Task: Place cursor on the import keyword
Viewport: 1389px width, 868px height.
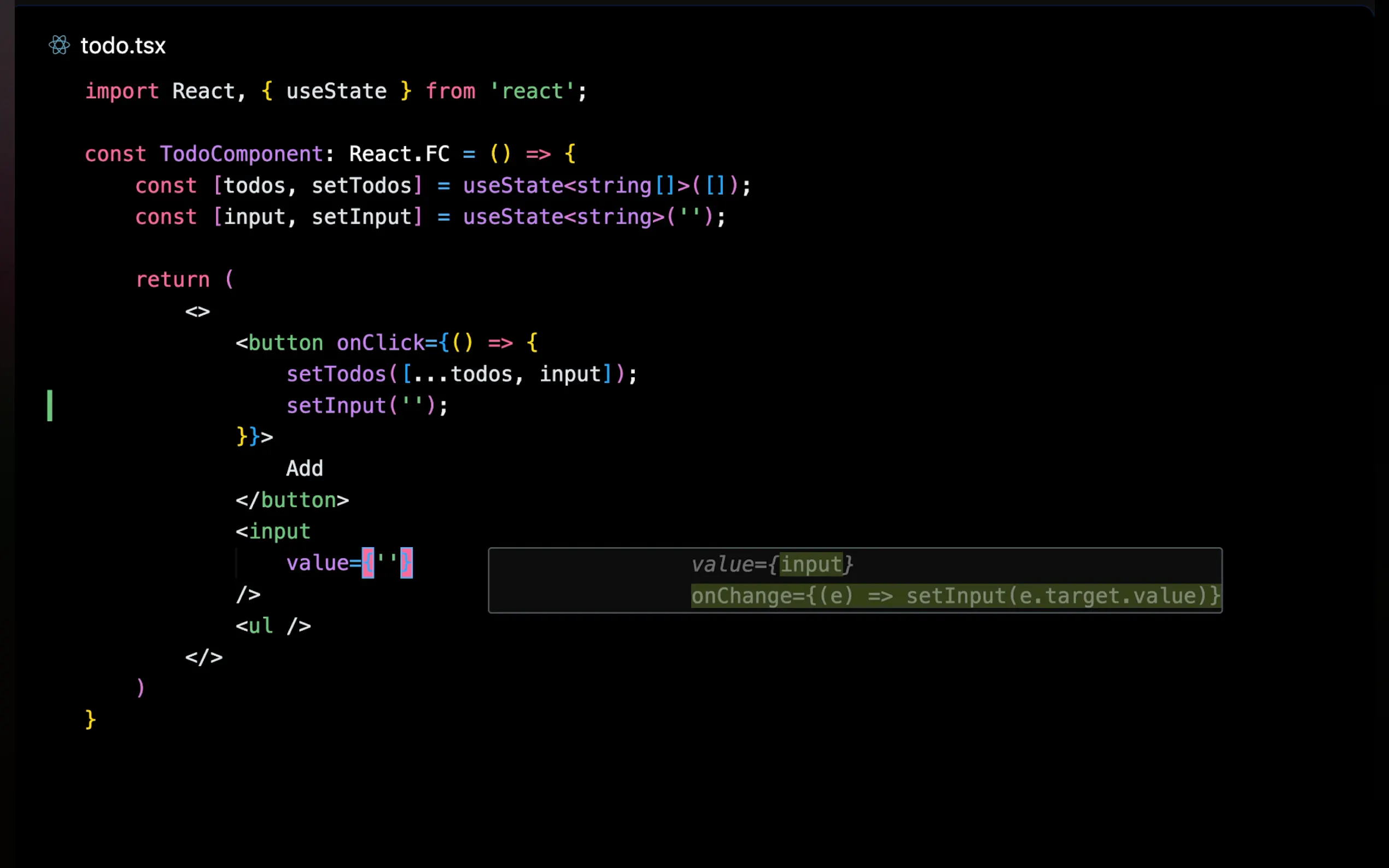Action: [122, 91]
